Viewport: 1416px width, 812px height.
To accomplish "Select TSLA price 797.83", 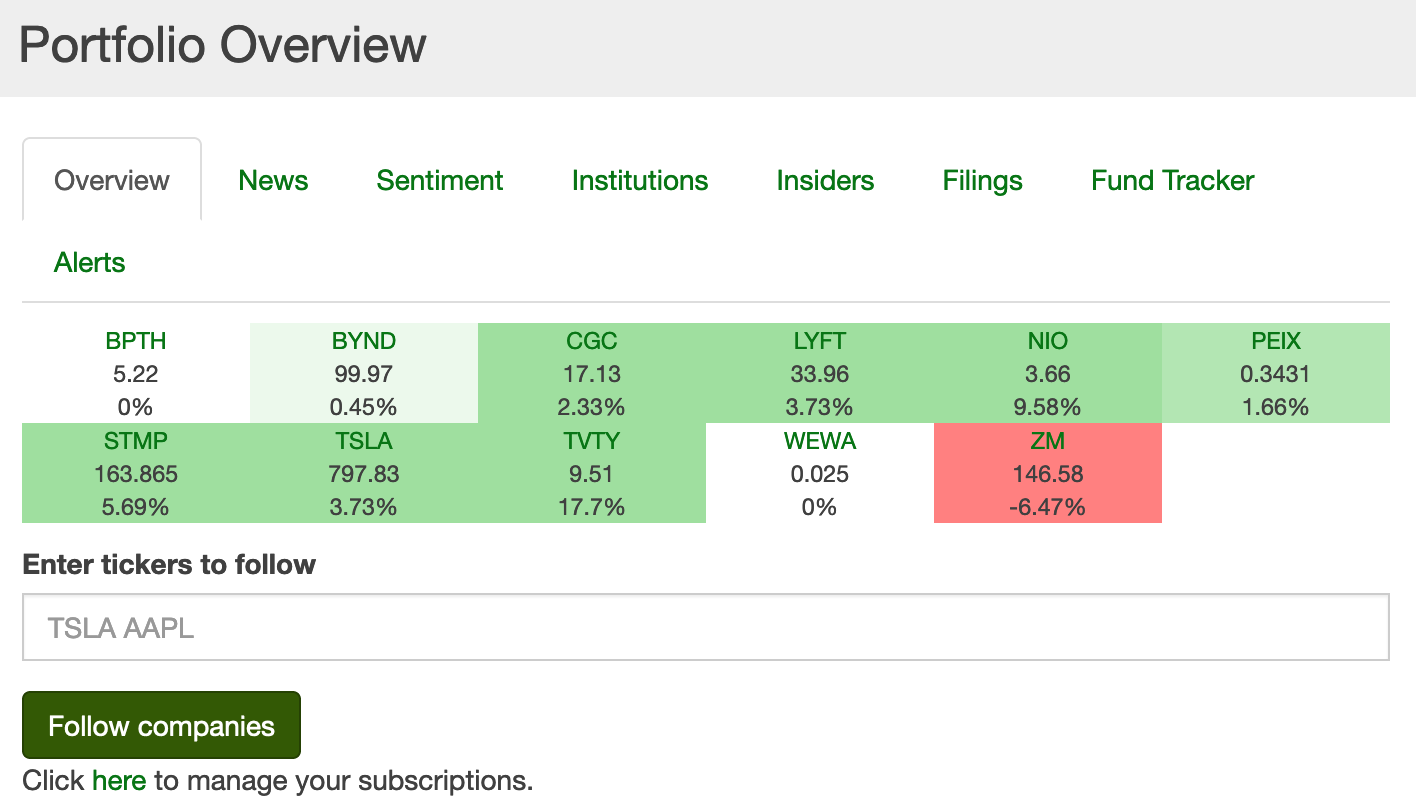I will (x=364, y=474).
